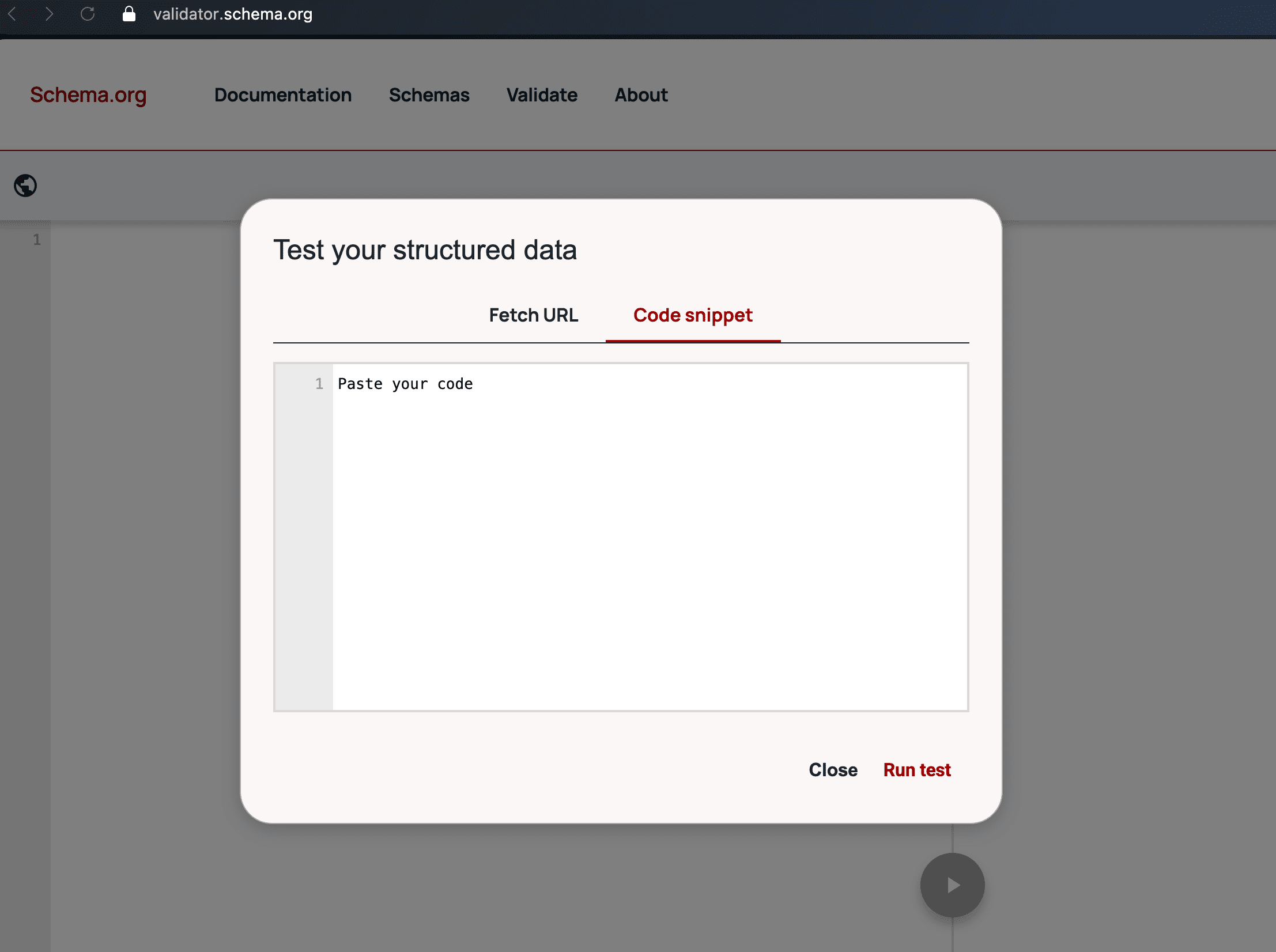Click the padlock icon in the address bar

click(x=129, y=14)
